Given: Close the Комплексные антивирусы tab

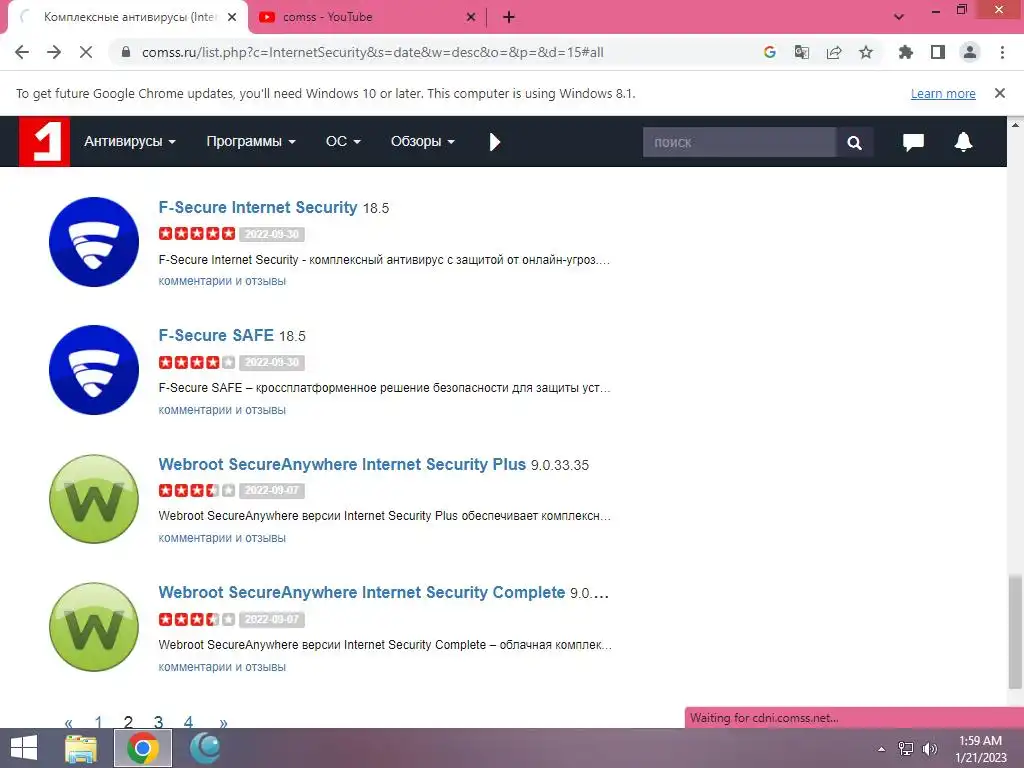Looking at the screenshot, I should point(232,18).
